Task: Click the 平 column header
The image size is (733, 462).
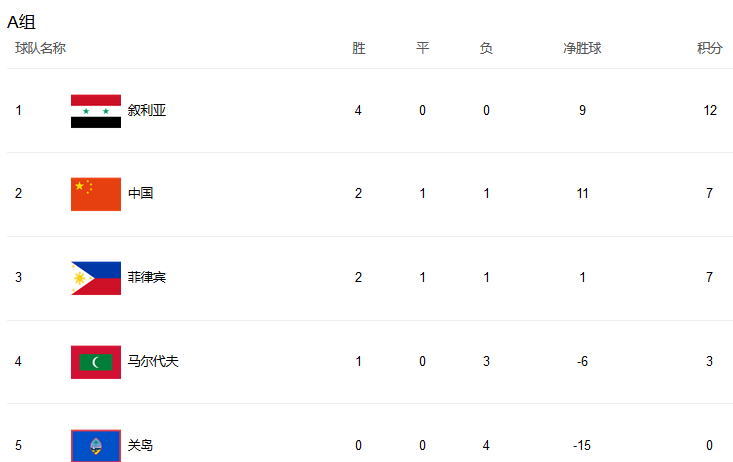Action: coord(422,48)
